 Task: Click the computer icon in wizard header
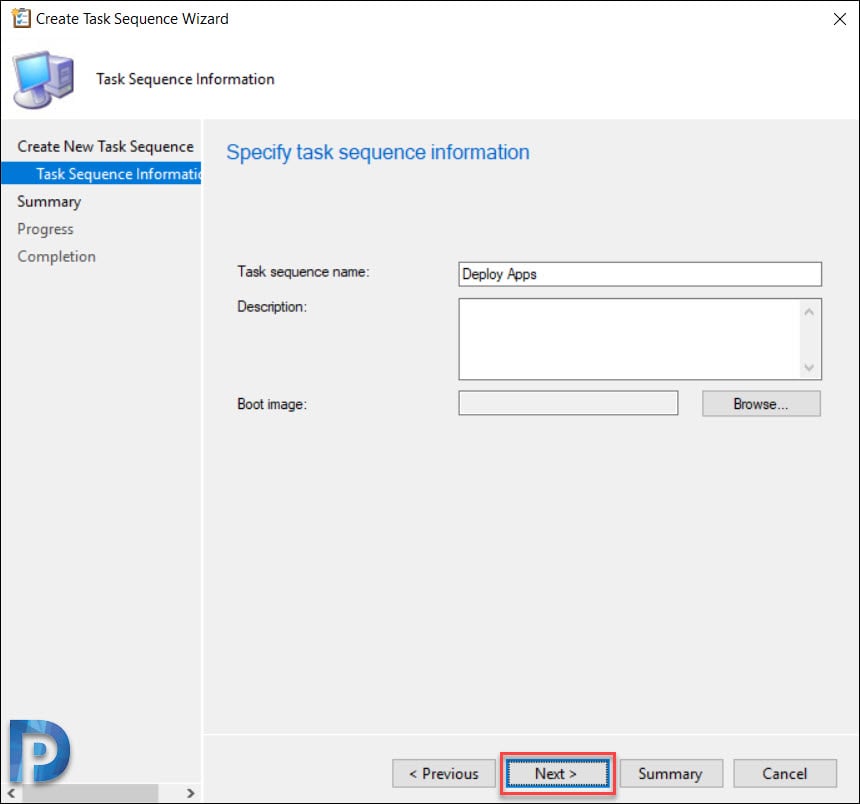pyautogui.click(x=44, y=79)
